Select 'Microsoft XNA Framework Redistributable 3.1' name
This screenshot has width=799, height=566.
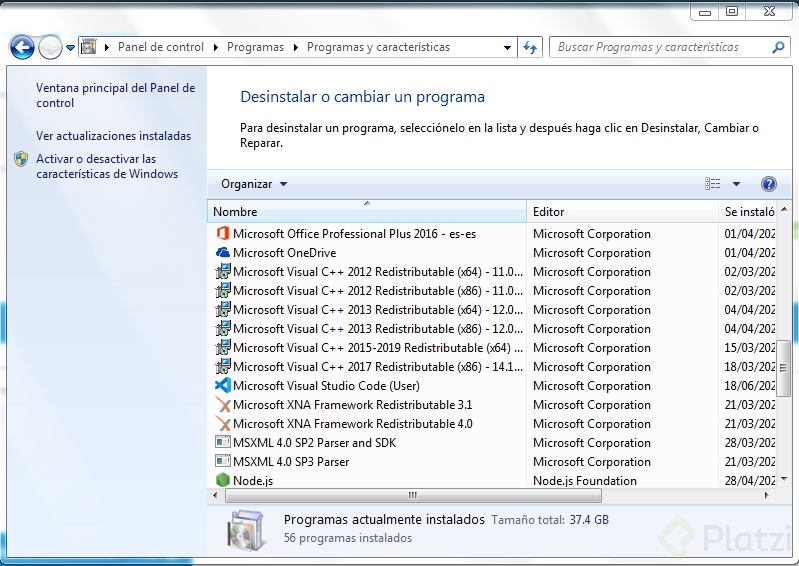[x=353, y=405]
